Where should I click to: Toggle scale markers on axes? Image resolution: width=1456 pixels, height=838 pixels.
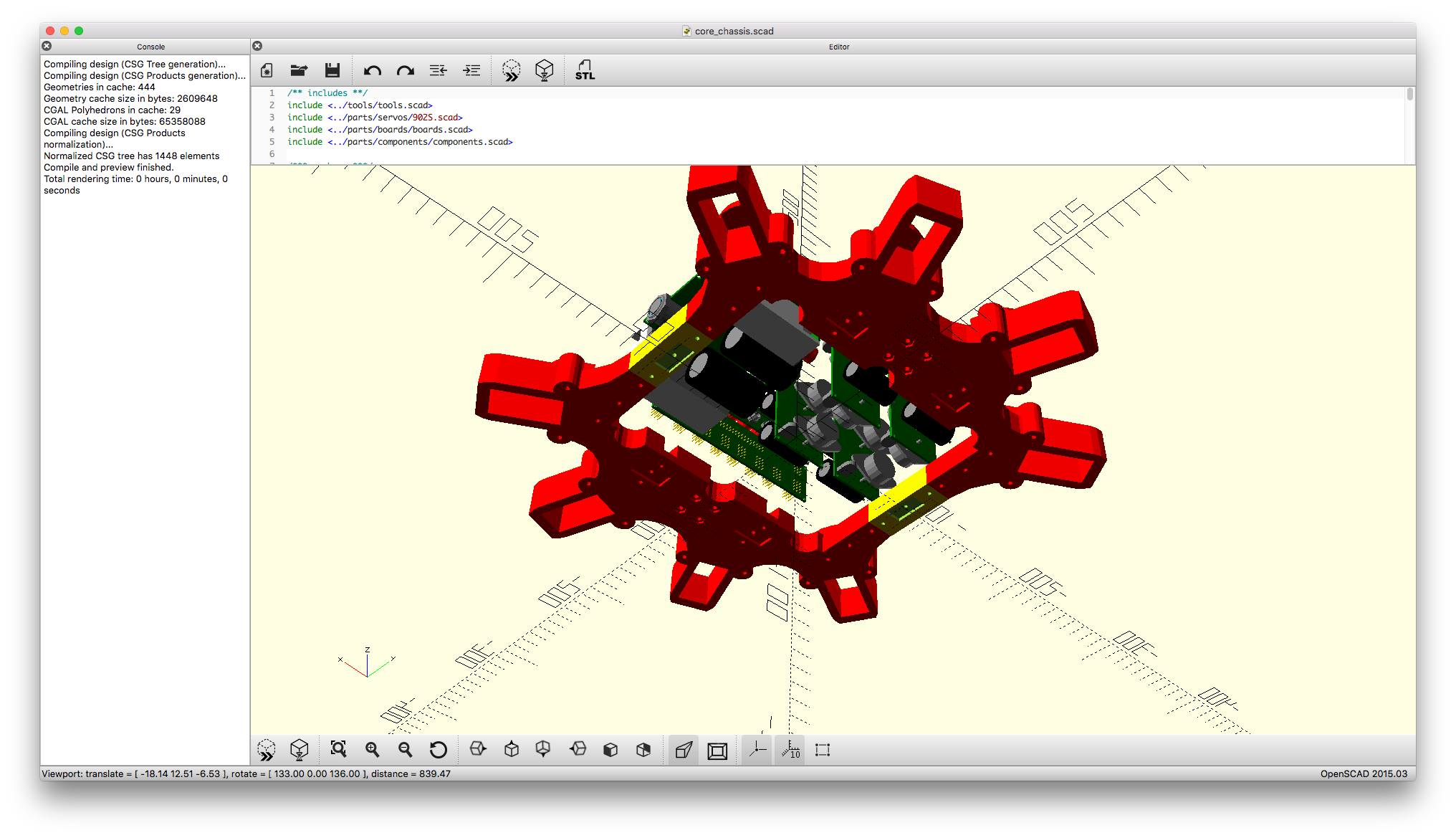point(790,750)
